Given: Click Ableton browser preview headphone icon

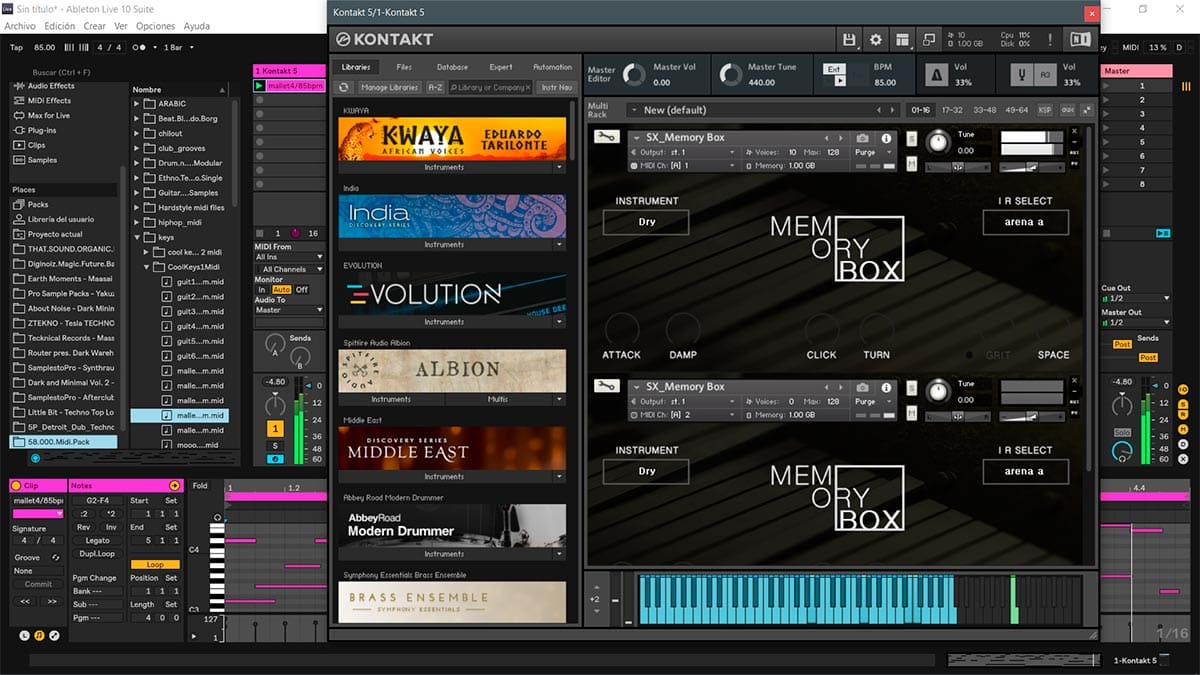Looking at the screenshot, I should click(35, 458).
